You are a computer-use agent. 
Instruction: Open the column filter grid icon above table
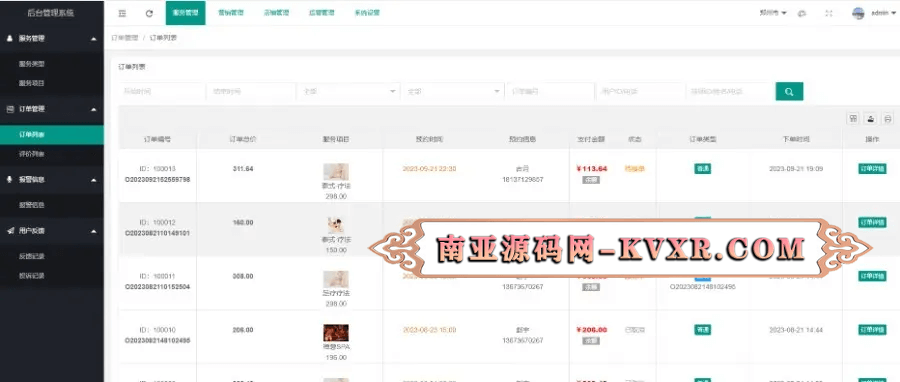pos(854,118)
